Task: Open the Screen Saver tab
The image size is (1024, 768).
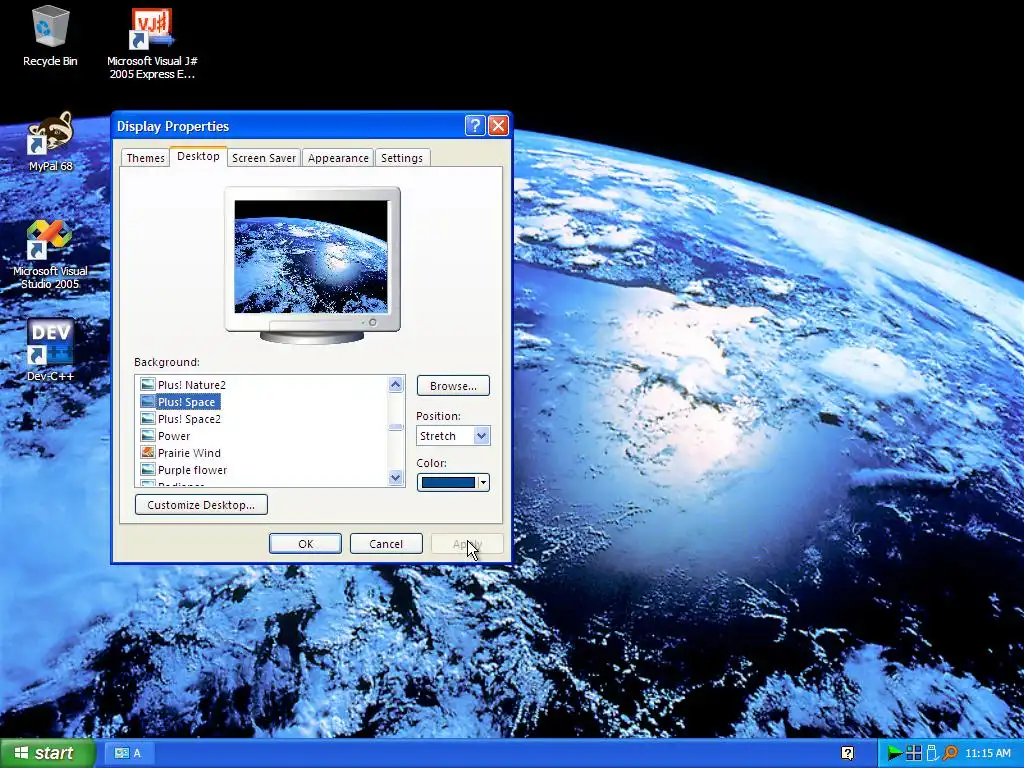Action: click(x=264, y=158)
